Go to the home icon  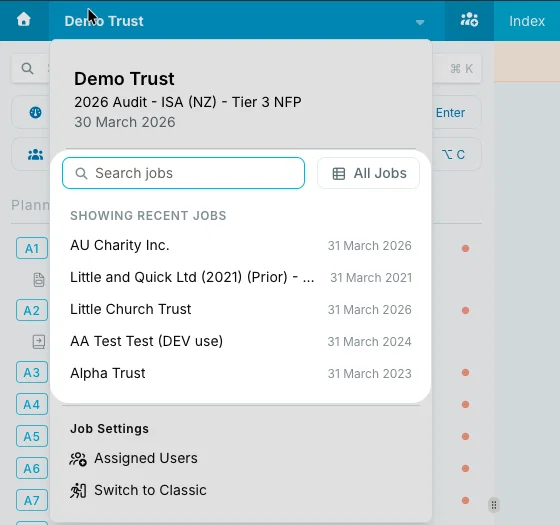tap(24, 19)
